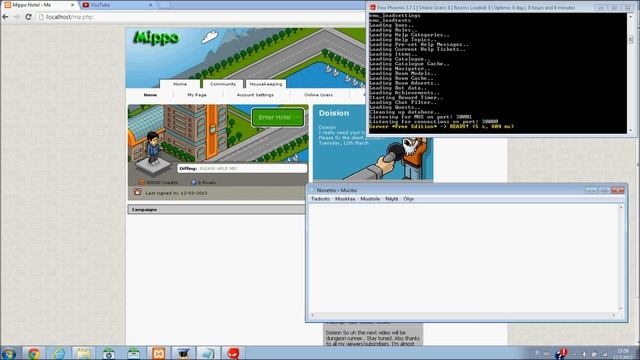This screenshot has width=640, height=360.
Task: Open the Ohje menu in Notepad
Action: (x=409, y=199)
